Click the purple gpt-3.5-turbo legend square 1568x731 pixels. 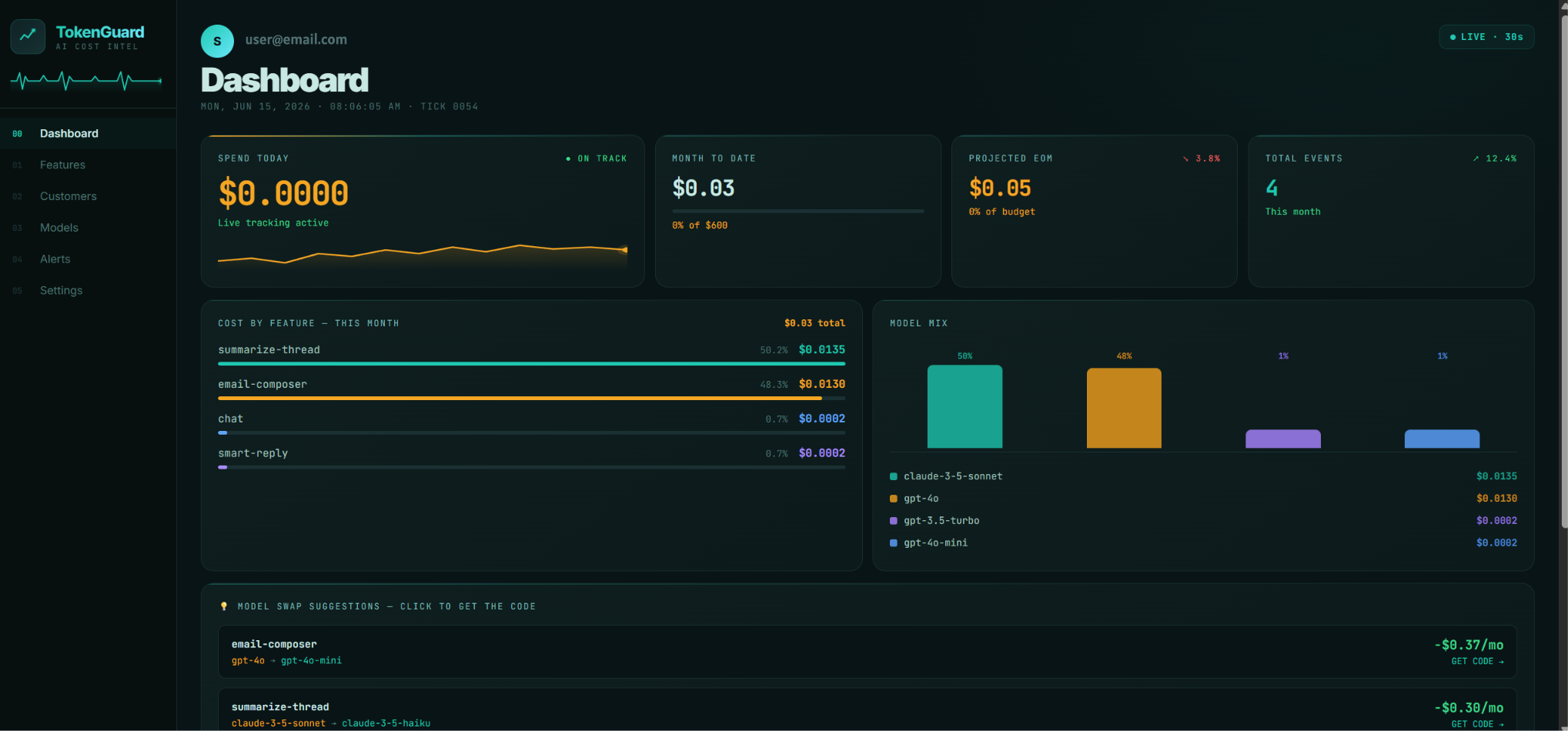tap(894, 521)
